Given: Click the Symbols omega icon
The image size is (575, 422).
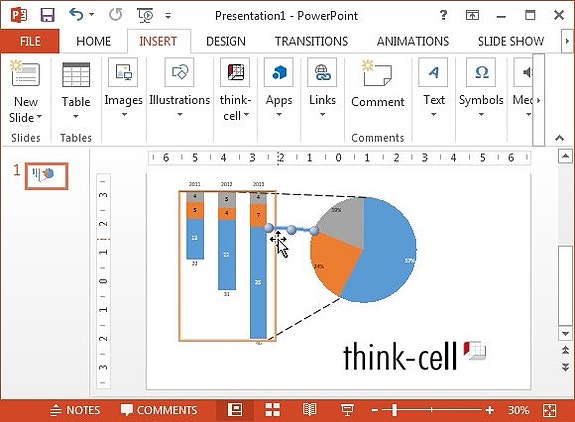Looking at the screenshot, I should 481,72.
